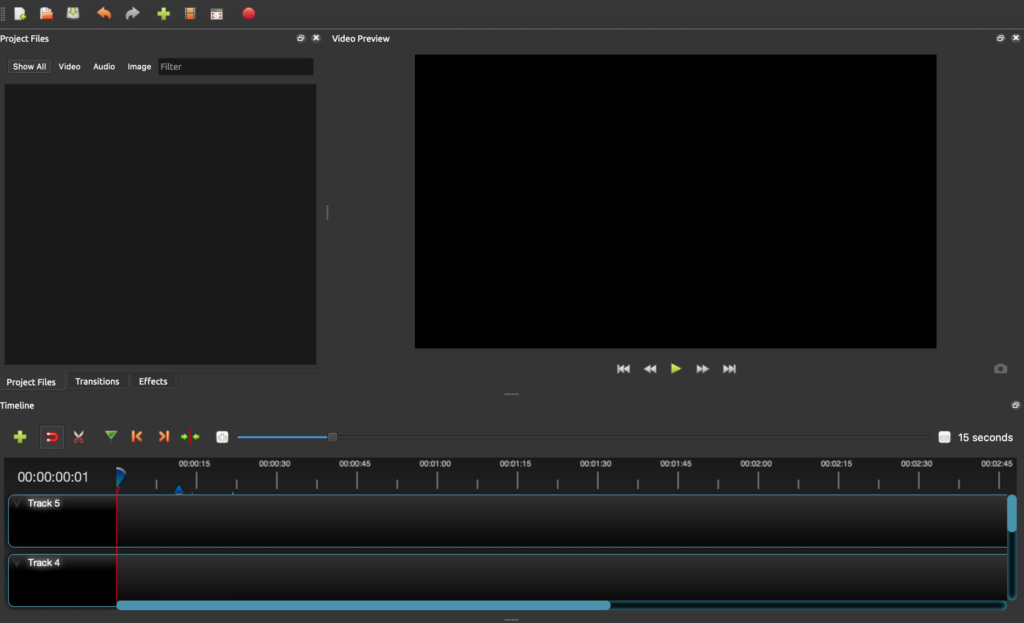The width and height of the screenshot is (1024, 623).
Task: Jump to previous marker icon
Action: pos(136,436)
